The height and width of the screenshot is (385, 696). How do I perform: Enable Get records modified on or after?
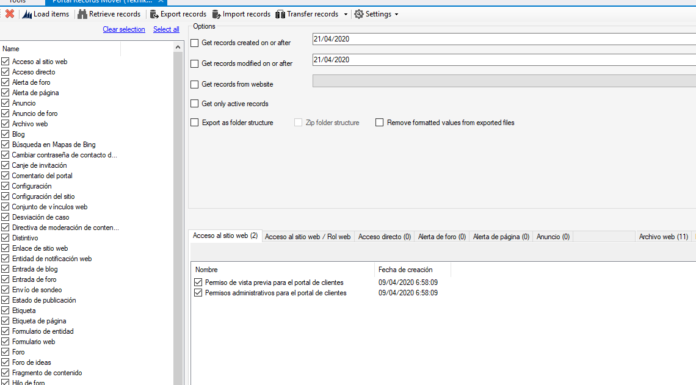[x=194, y=64]
